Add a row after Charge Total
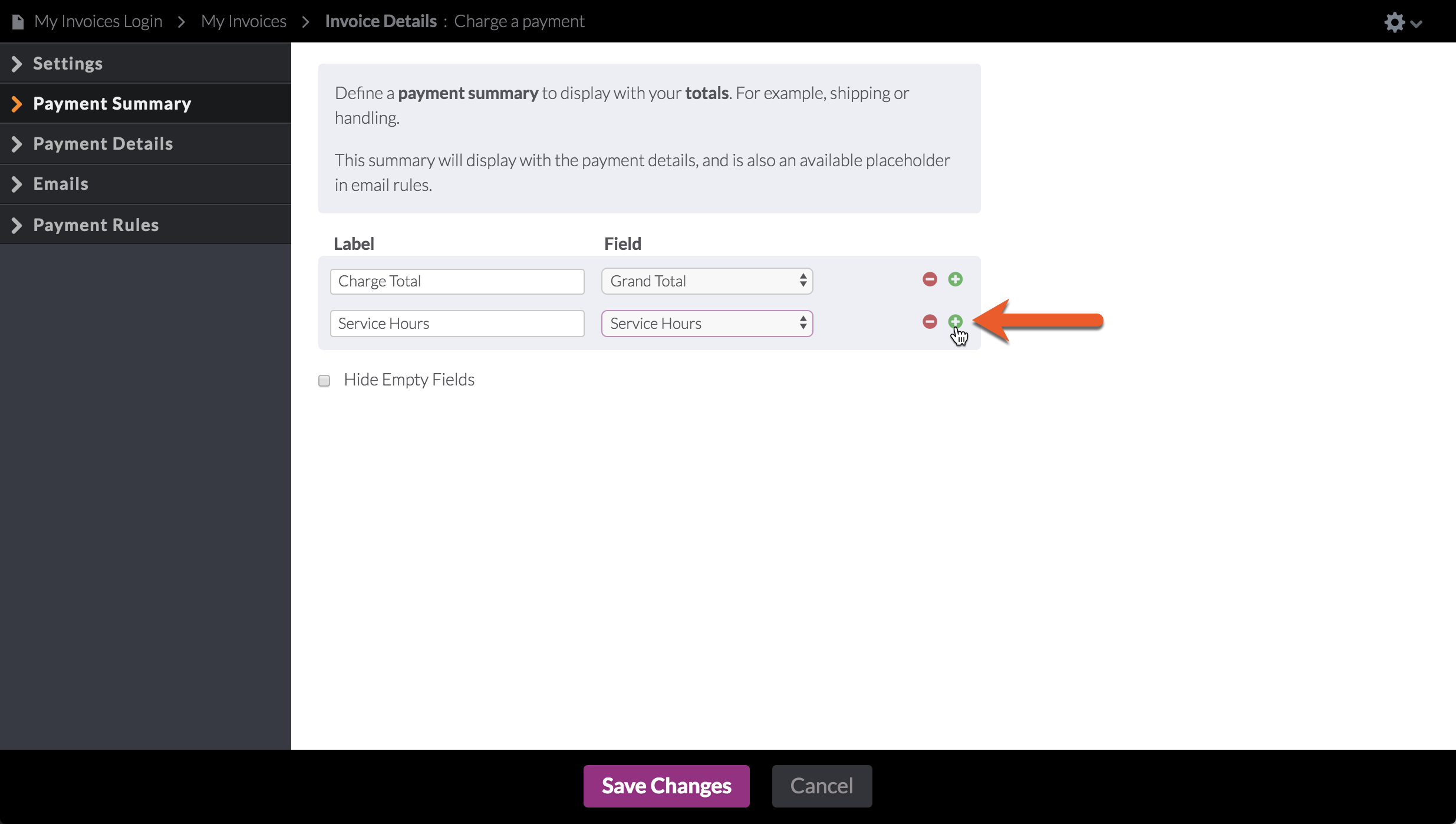The width and height of the screenshot is (1456, 824). 956,279
